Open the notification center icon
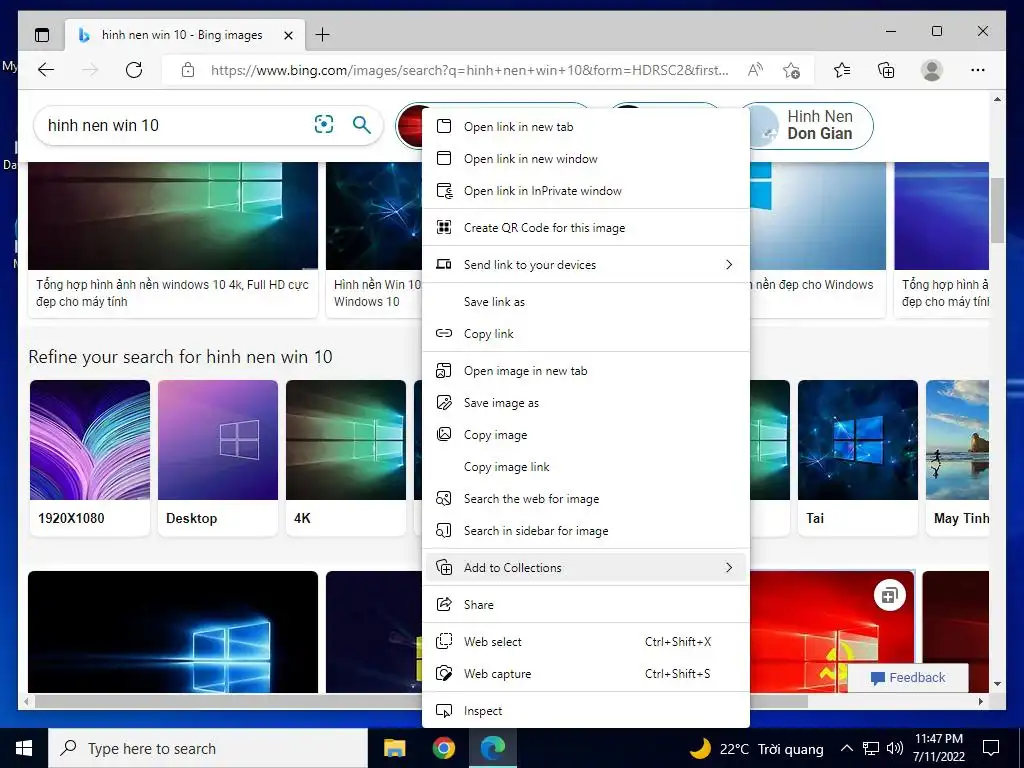 (991, 748)
